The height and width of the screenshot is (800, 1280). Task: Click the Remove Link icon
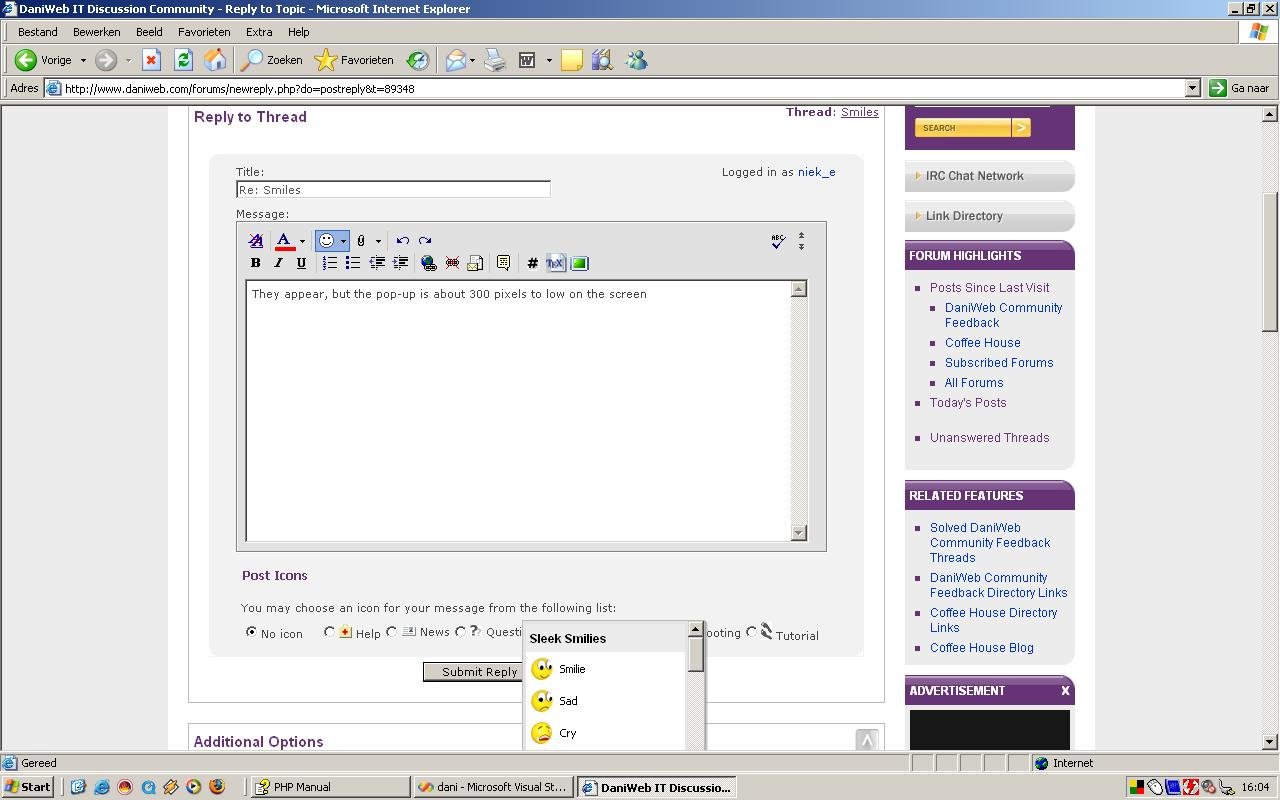452,263
